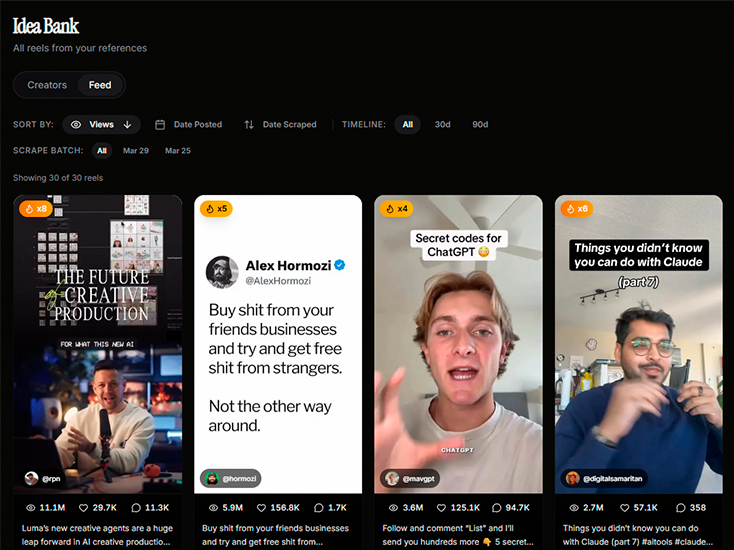Open the @hormozi creator tag

point(231,478)
